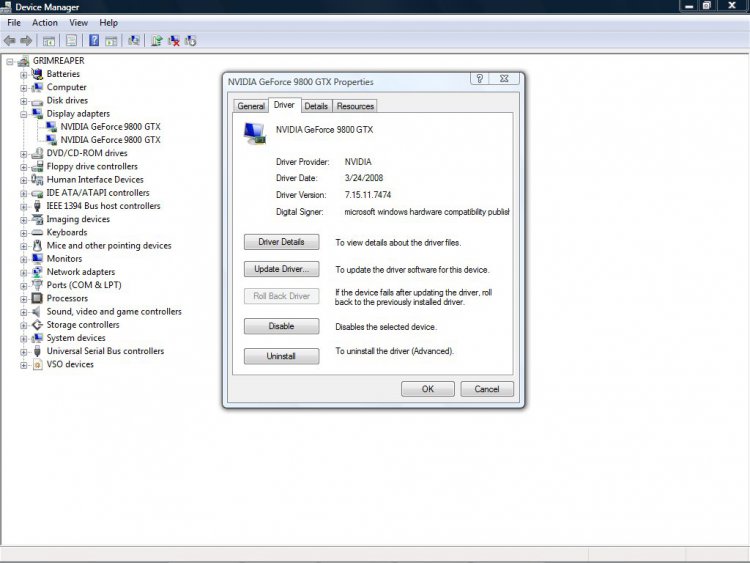
Task: Select the first NVIDIA GeForce 9800 GTX entry
Action: (x=110, y=127)
